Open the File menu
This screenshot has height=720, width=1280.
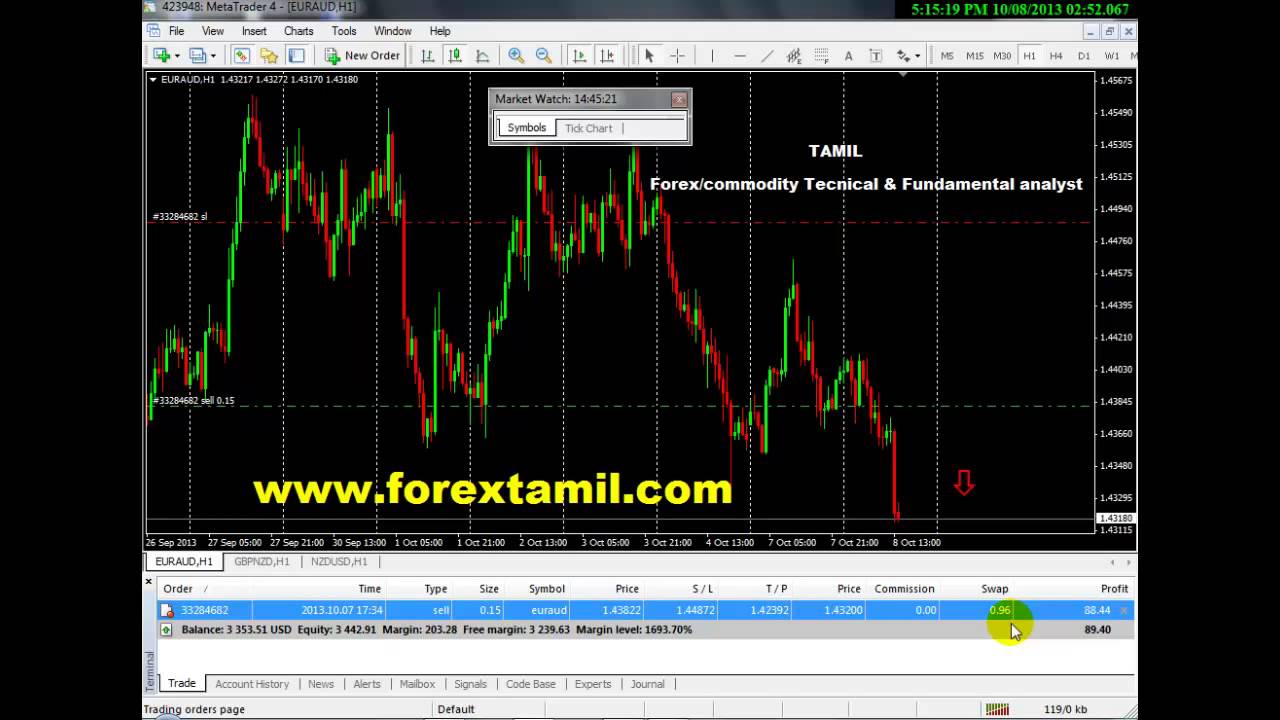176,31
